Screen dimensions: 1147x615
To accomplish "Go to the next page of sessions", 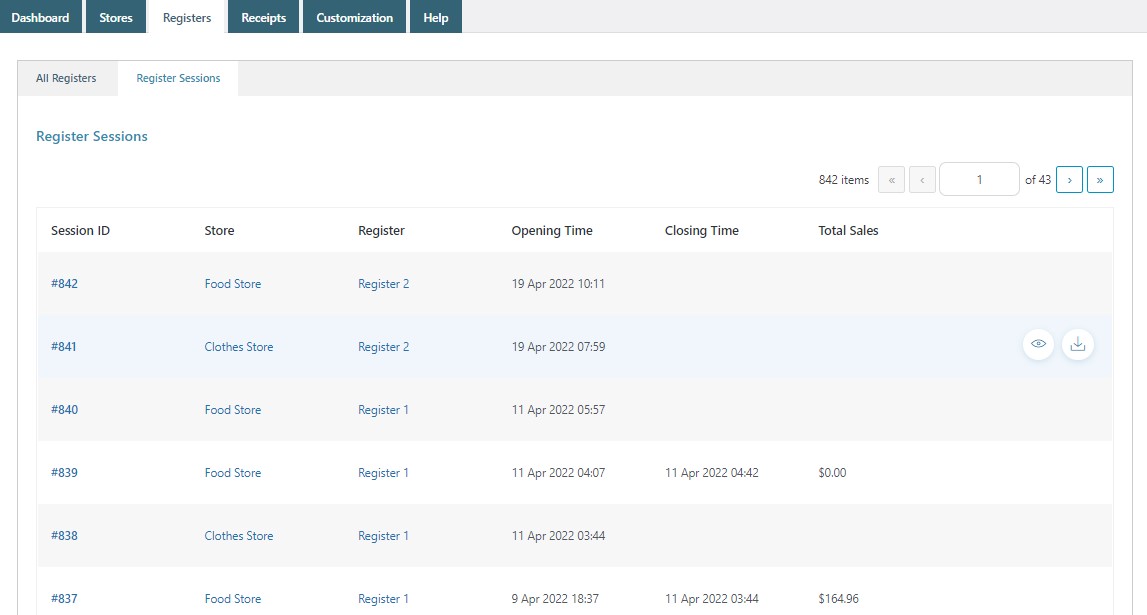I will (1069, 180).
